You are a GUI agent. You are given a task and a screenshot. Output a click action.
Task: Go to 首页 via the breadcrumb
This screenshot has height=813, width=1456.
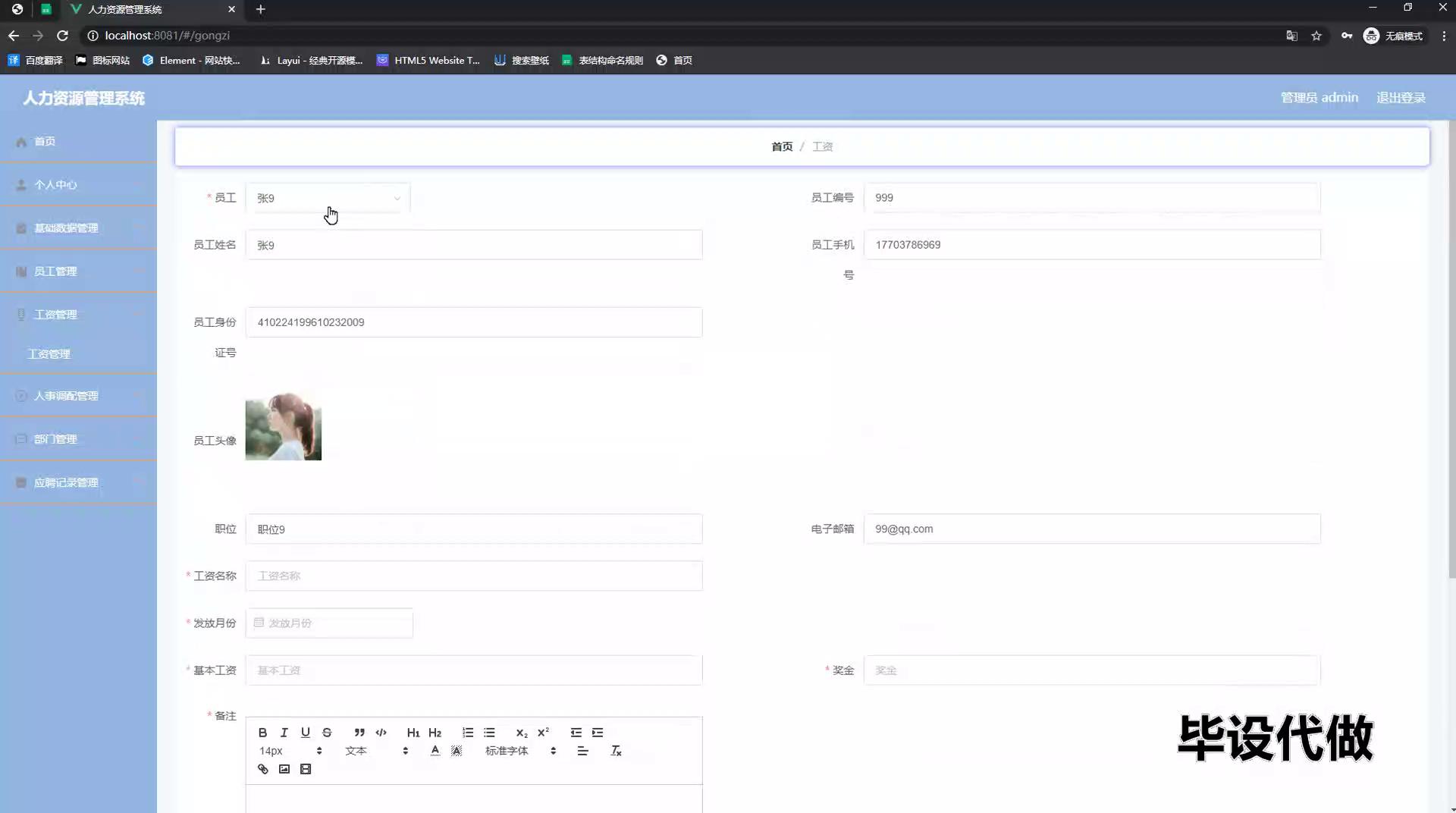point(782,146)
